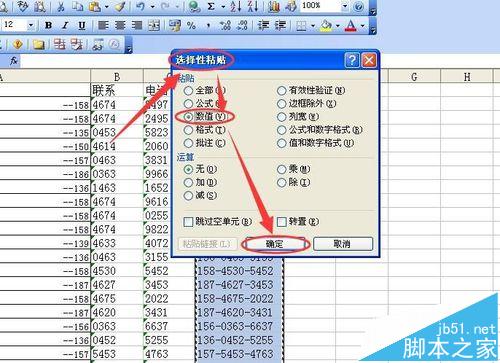Click the Insert Hyperlink globe icon

click(194, 6)
